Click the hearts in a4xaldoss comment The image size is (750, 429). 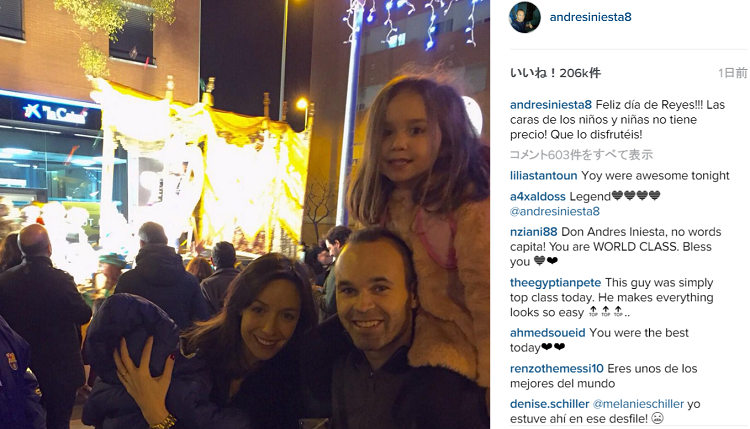pos(636,196)
